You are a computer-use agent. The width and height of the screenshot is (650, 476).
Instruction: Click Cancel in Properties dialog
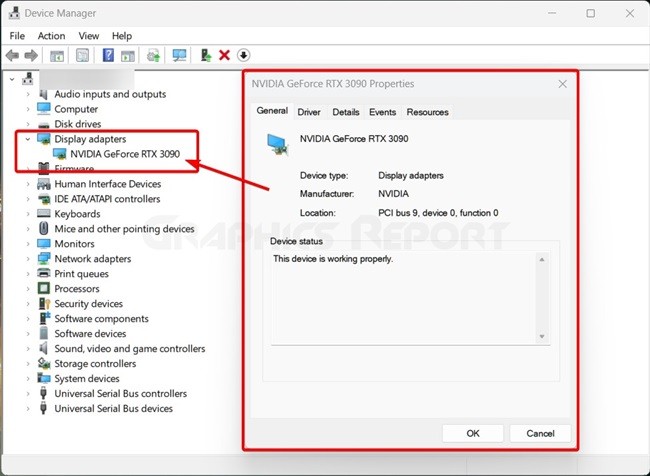pos(540,433)
